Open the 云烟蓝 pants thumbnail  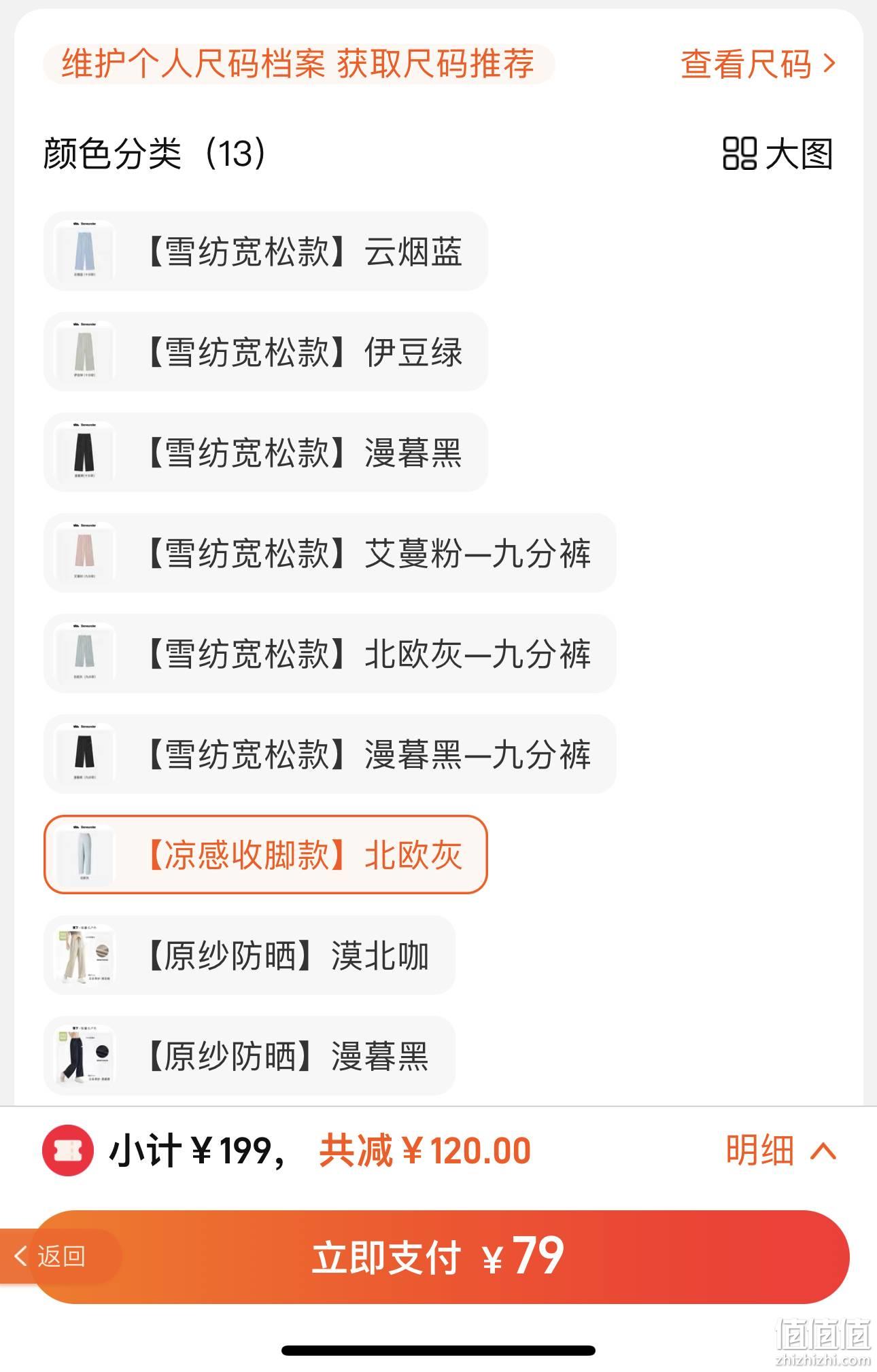click(x=84, y=251)
